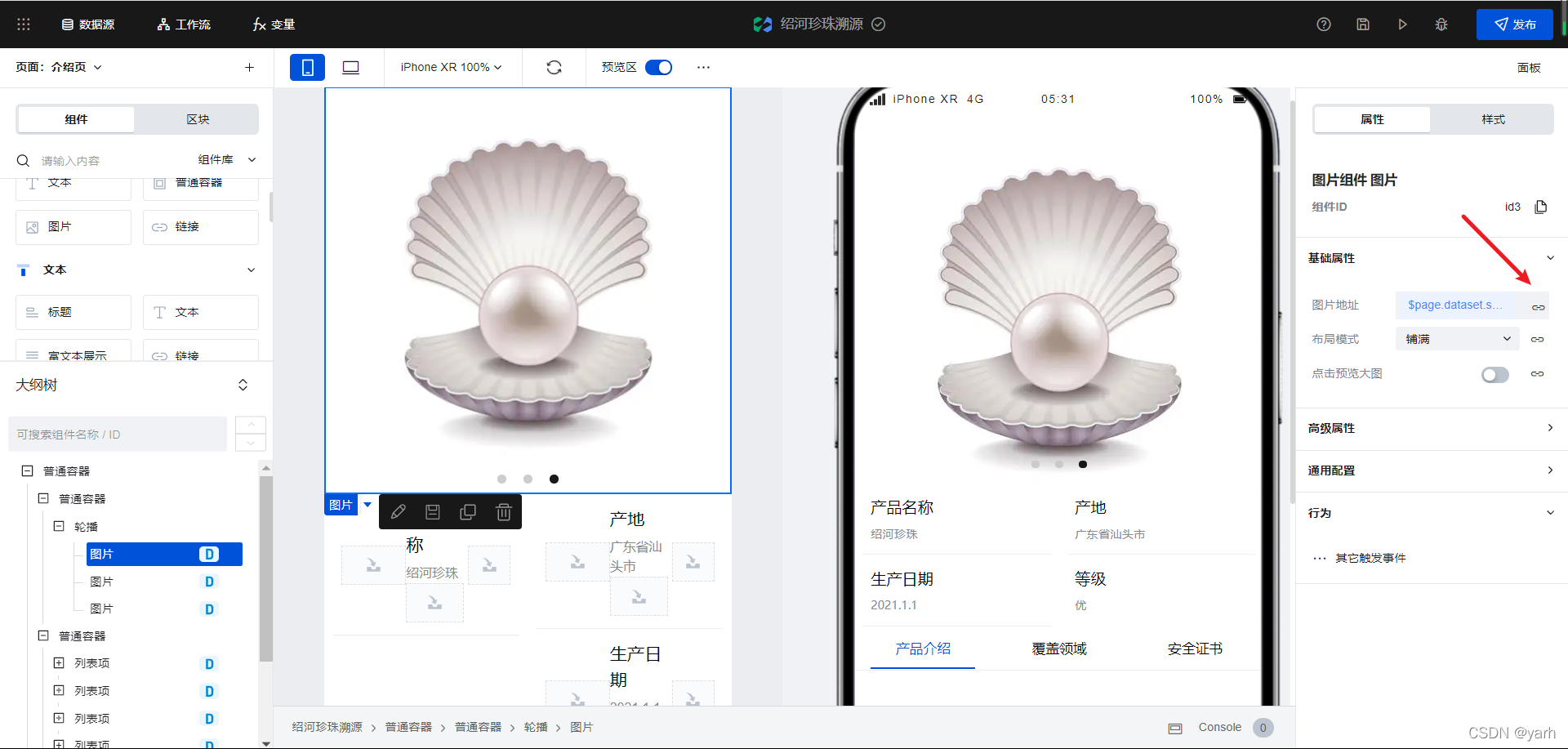This screenshot has height=749, width=1568.
Task: Toggle the 大纲树 outline tree expander
Action: coord(243,385)
